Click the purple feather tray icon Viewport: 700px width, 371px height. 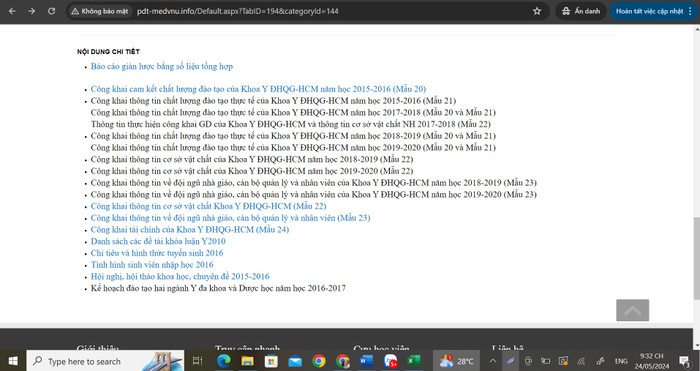point(510,361)
